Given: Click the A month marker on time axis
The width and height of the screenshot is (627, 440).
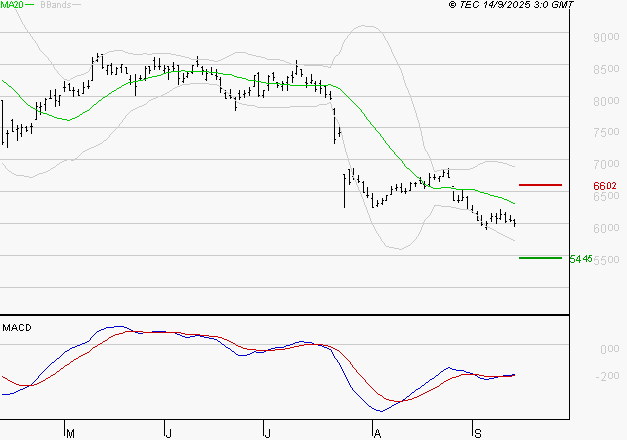Looking at the screenshot, I should pos(377,433).
